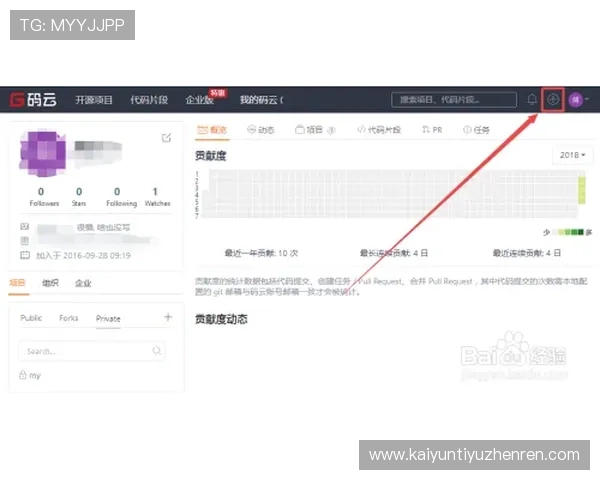Image resolution: width=600 pixels, height=480 pixels.
Task: Switch to the 任务 tasks tab
Action: [x=476, y=130]
